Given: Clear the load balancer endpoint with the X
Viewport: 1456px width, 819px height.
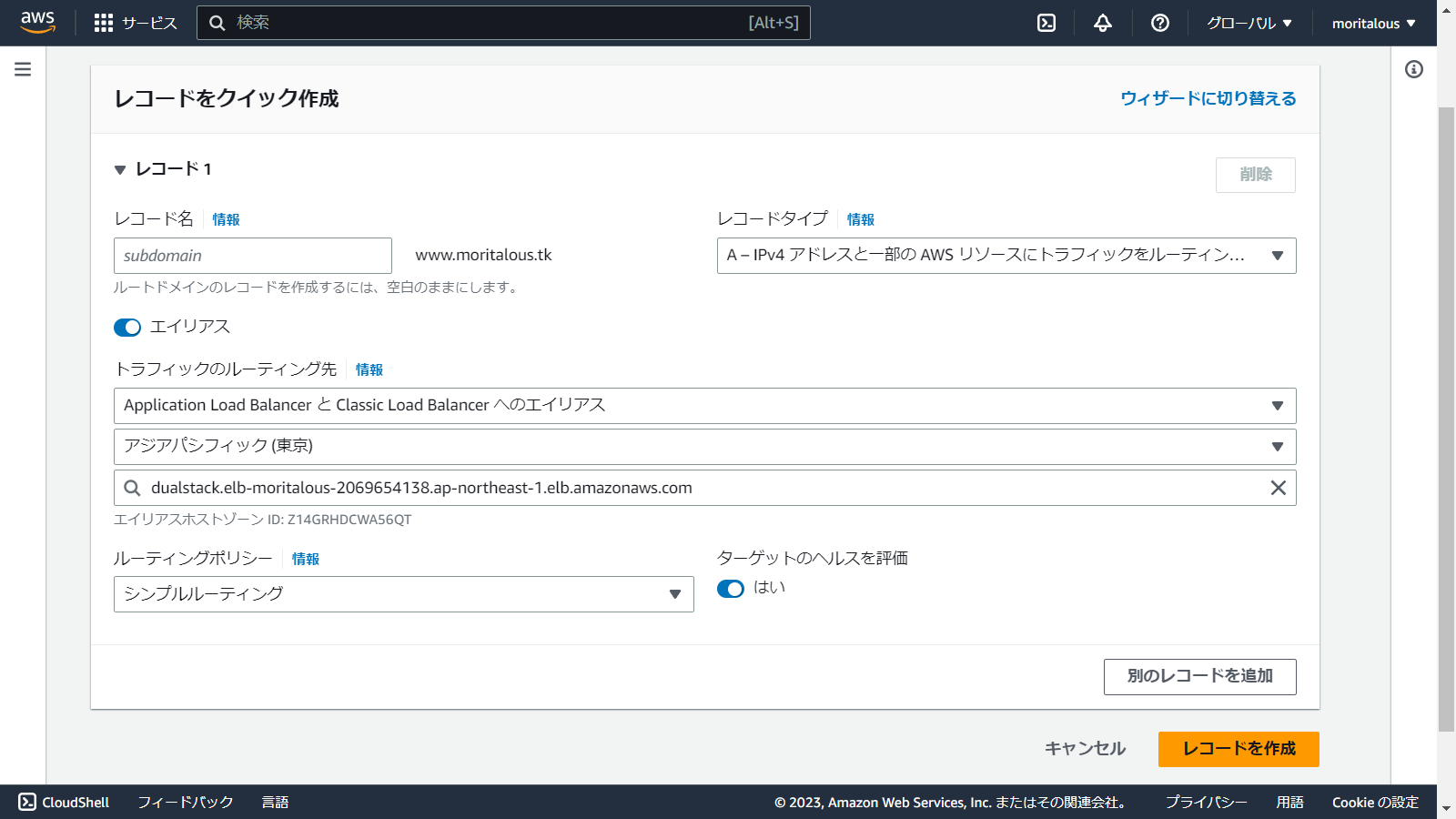Looking at the screenshot, I should pyautogui.click(x=1278, y=487).
